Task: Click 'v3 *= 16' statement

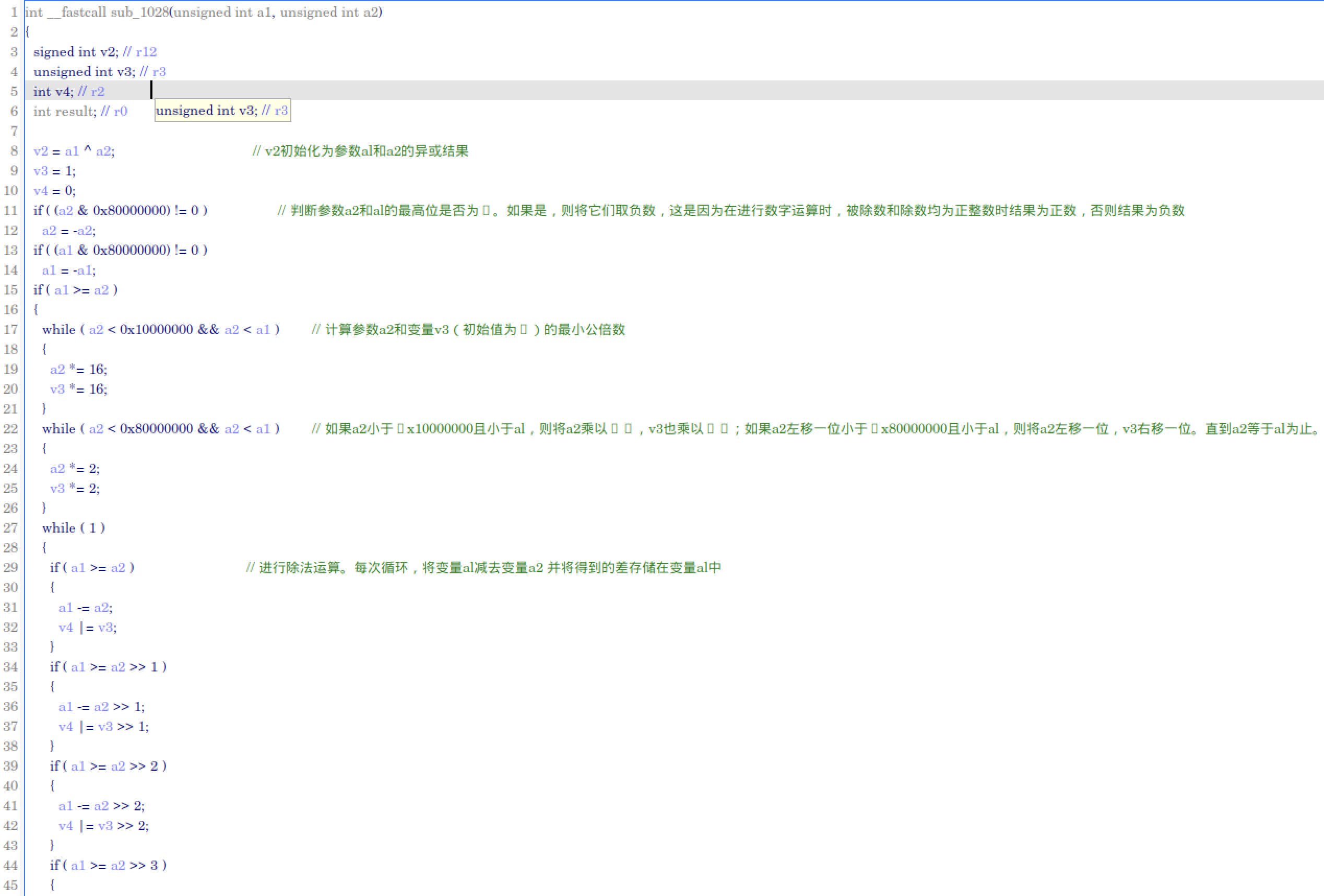Action: [78, 389]
